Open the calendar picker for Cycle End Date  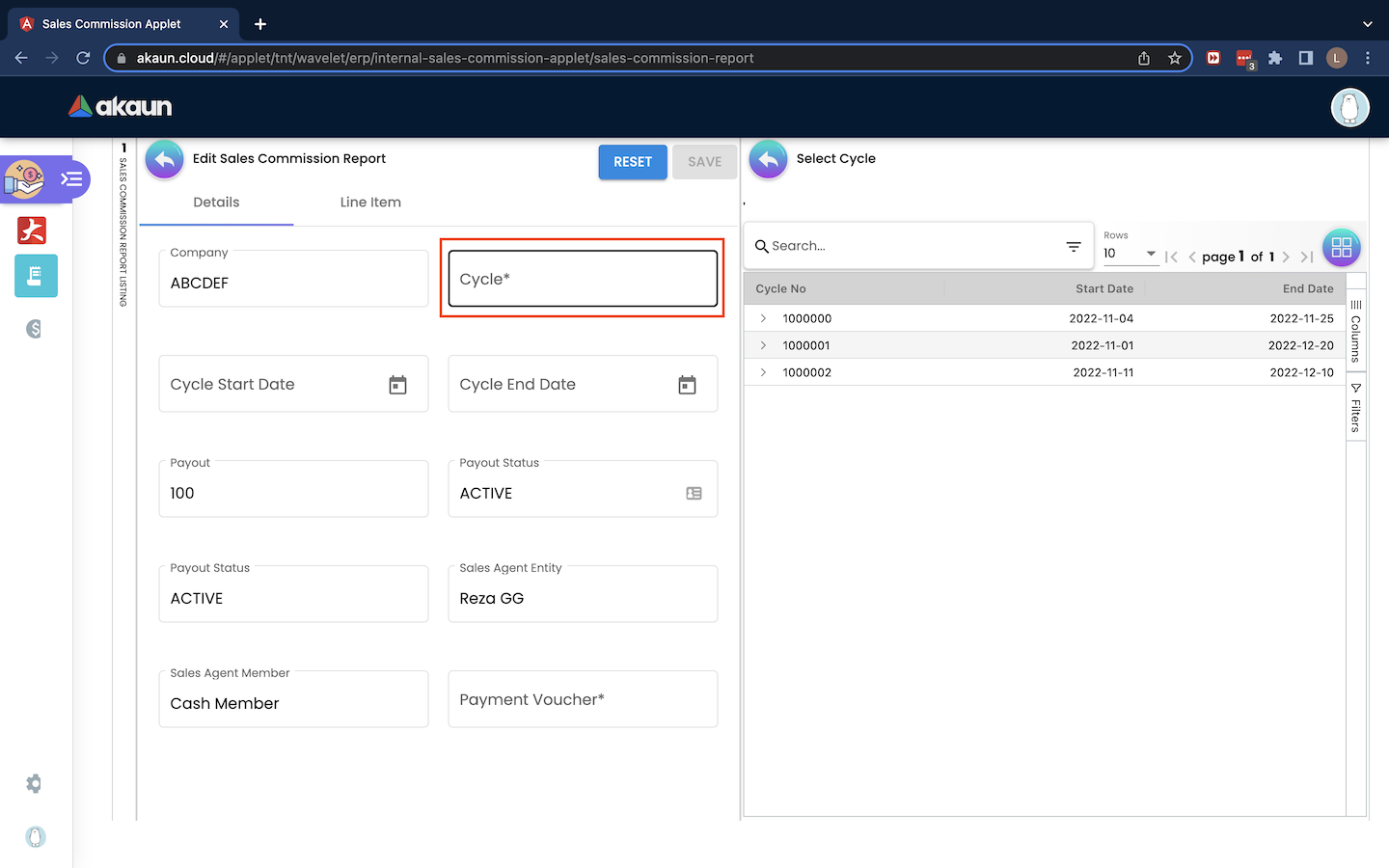(x=687, y=385)
